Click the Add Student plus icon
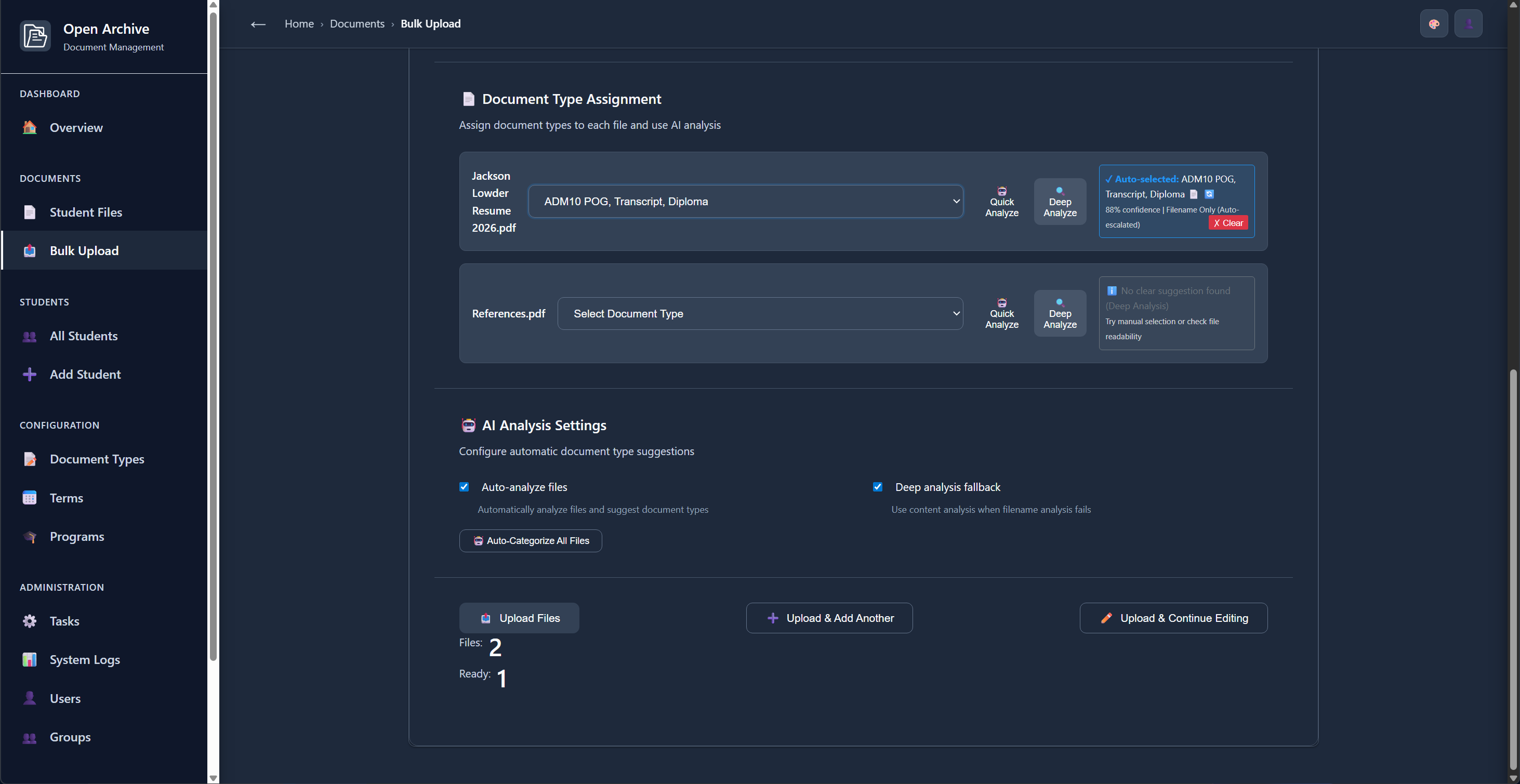The width and height of the screenshot is (1520, 784). coord(30,375)
